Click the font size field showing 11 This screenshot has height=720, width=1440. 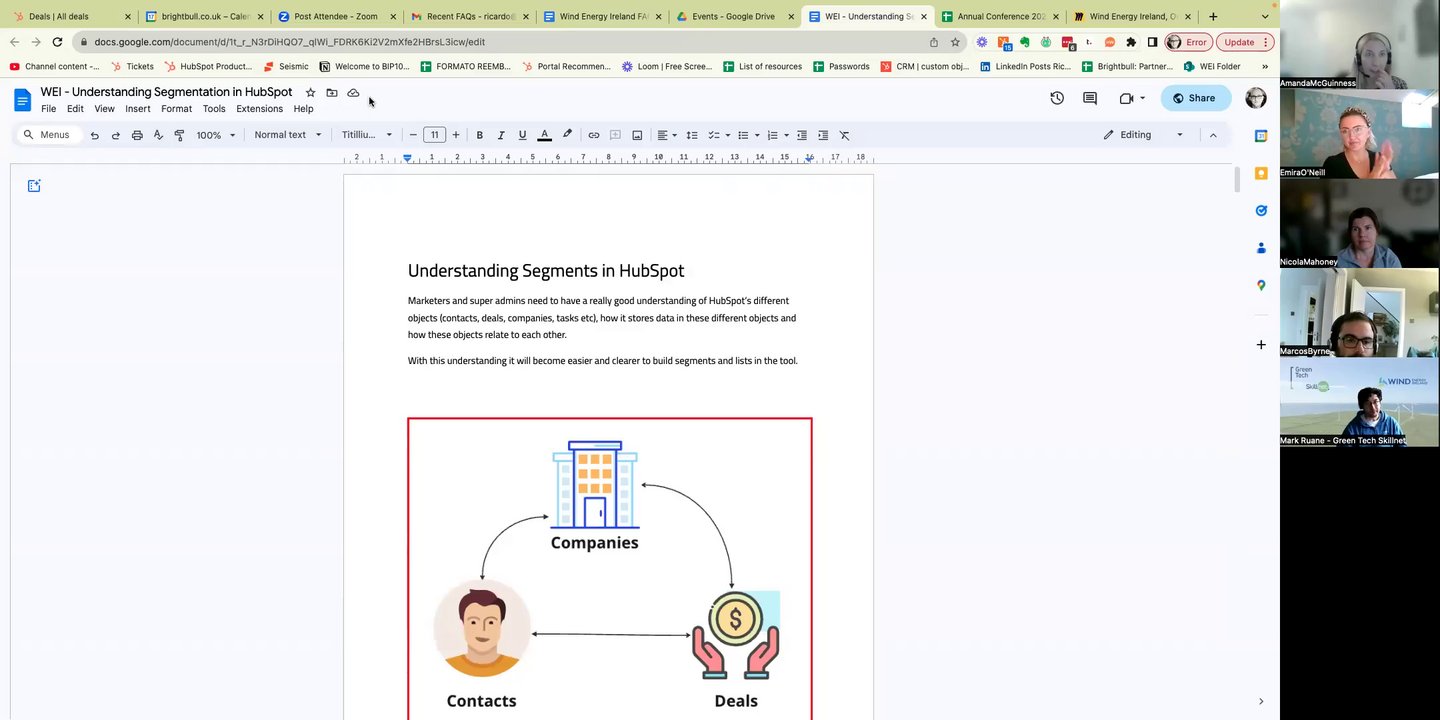pos(434,135)
